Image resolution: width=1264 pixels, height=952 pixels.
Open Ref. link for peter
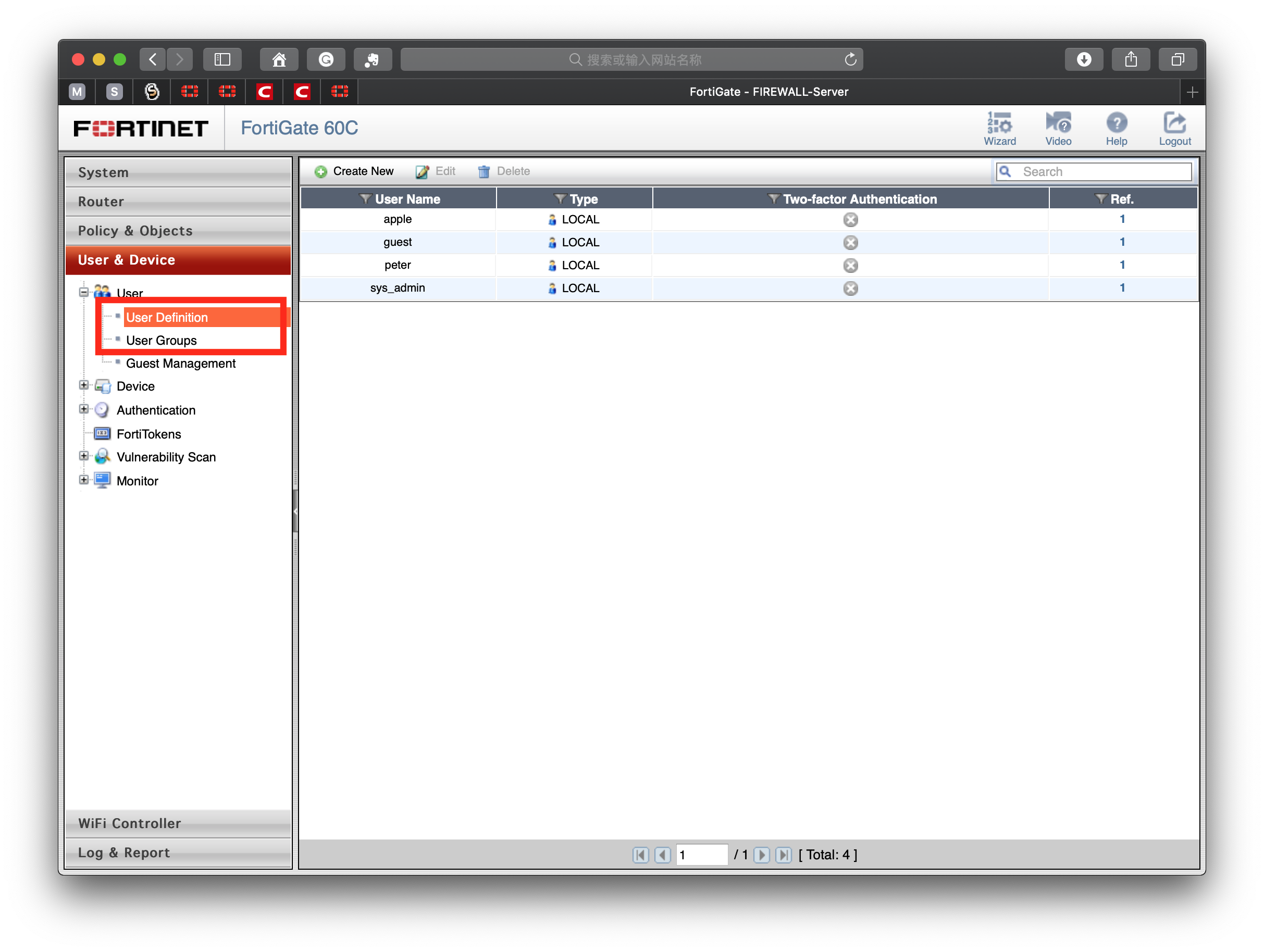point(1122,265)
